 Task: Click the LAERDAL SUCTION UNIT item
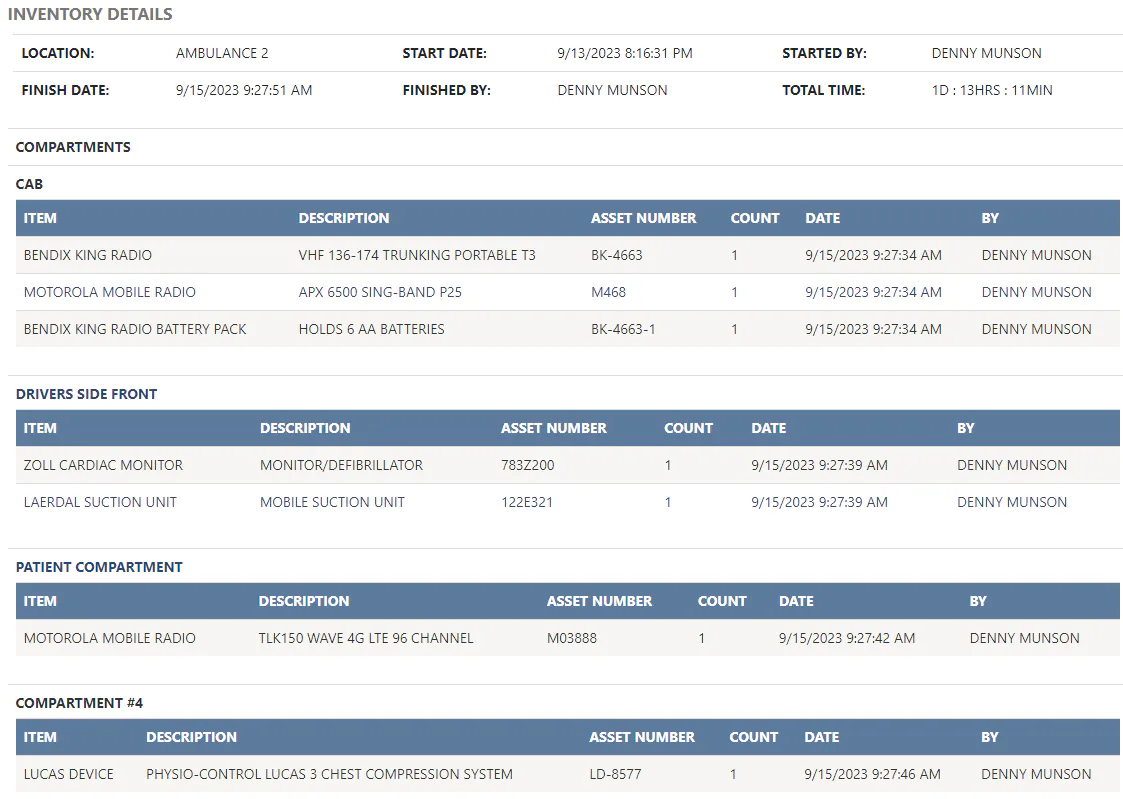click(100, 503)
